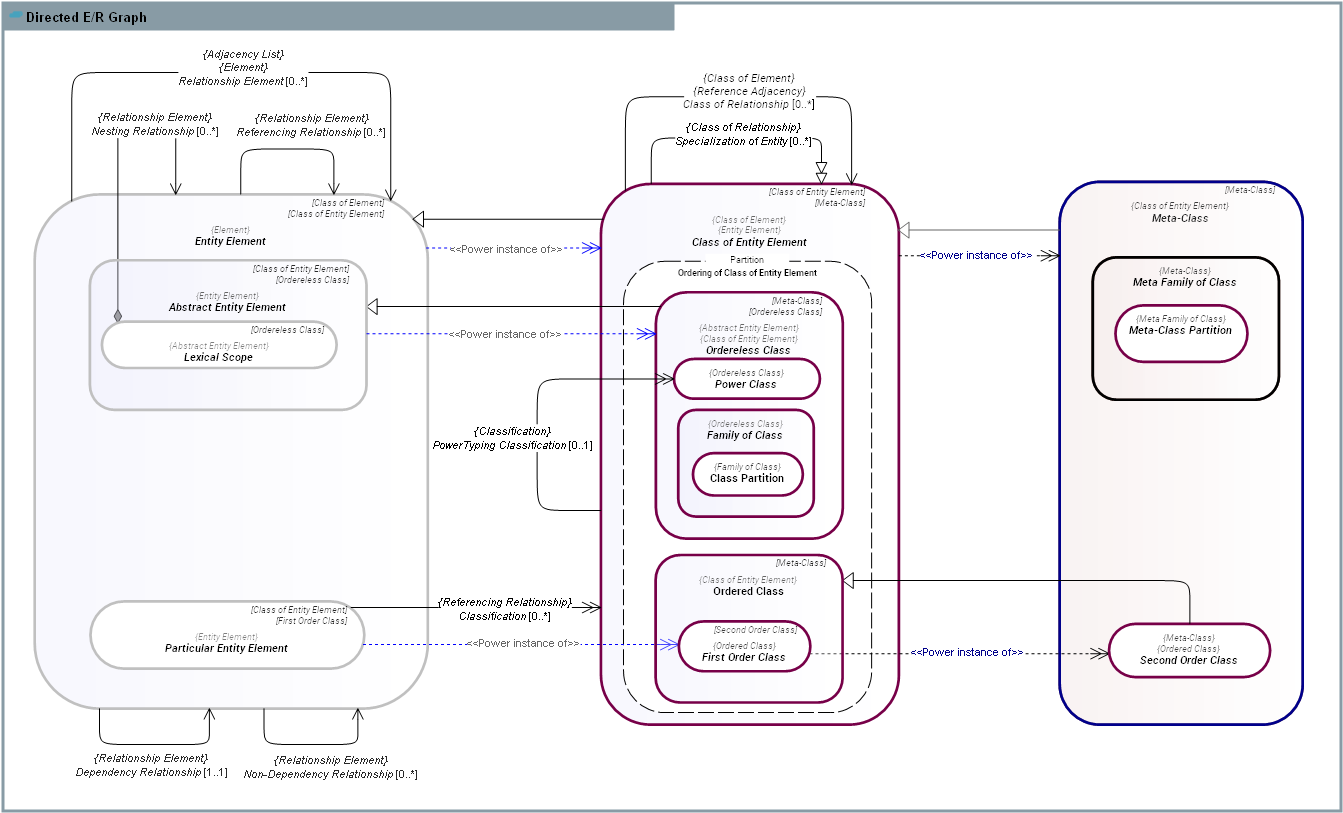Screen dimensions: 1343x813
Task: Click the diagram icon beside Directed E/R Graph
Action: click(x=15, y=17)
